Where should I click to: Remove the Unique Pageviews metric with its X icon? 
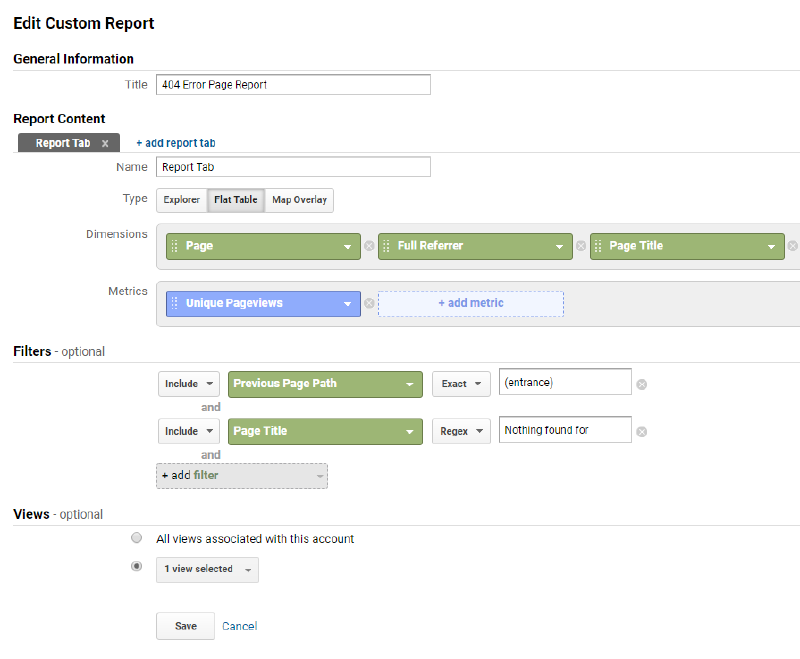point(369,303)
